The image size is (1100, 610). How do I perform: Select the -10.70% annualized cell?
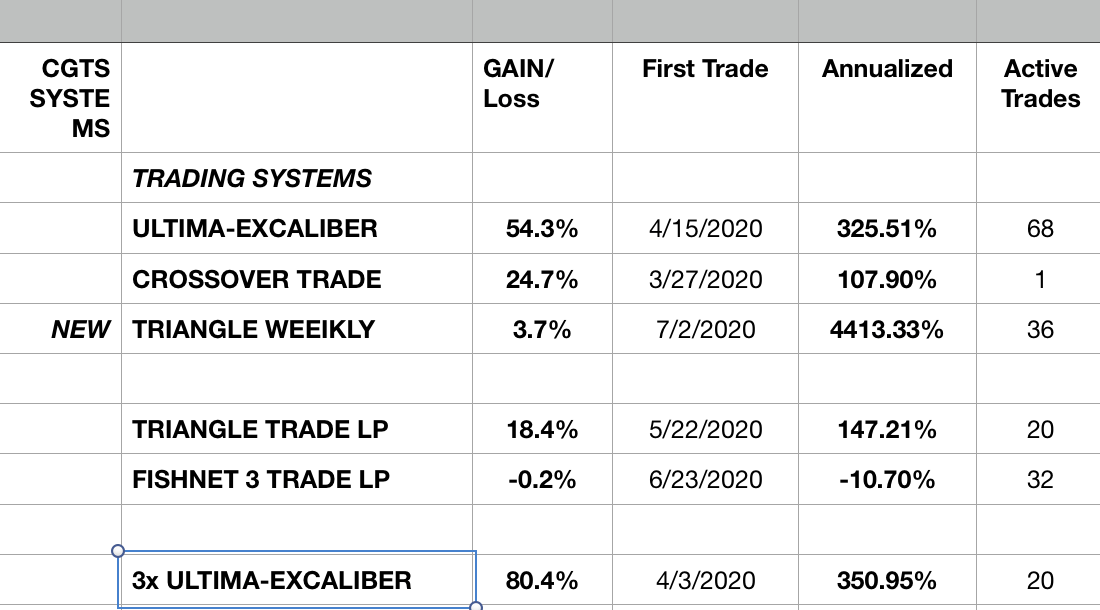(x=887, y=480)
